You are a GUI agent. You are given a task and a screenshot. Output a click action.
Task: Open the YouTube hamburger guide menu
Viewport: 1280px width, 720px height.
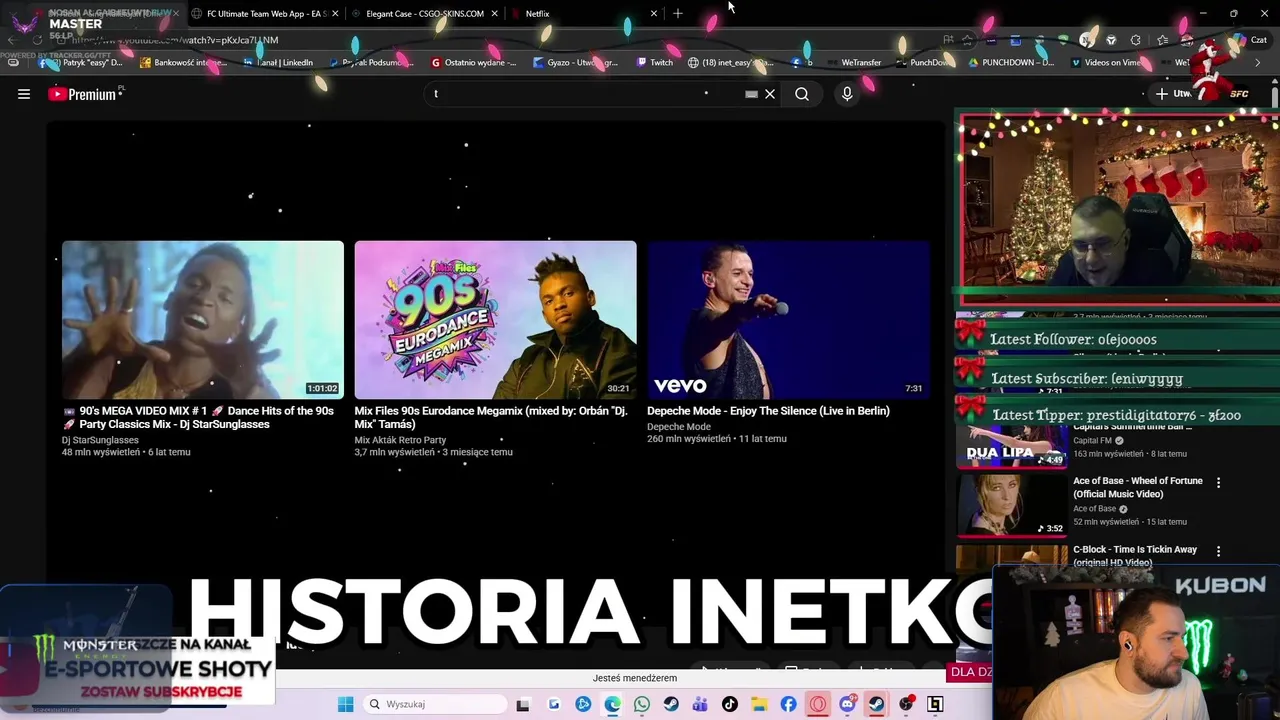(x=24, y=94)
